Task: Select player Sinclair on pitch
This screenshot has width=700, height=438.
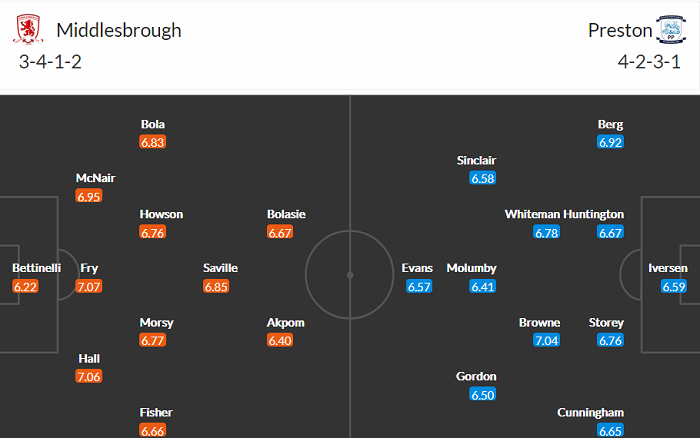Action: [x=476, y=160]
